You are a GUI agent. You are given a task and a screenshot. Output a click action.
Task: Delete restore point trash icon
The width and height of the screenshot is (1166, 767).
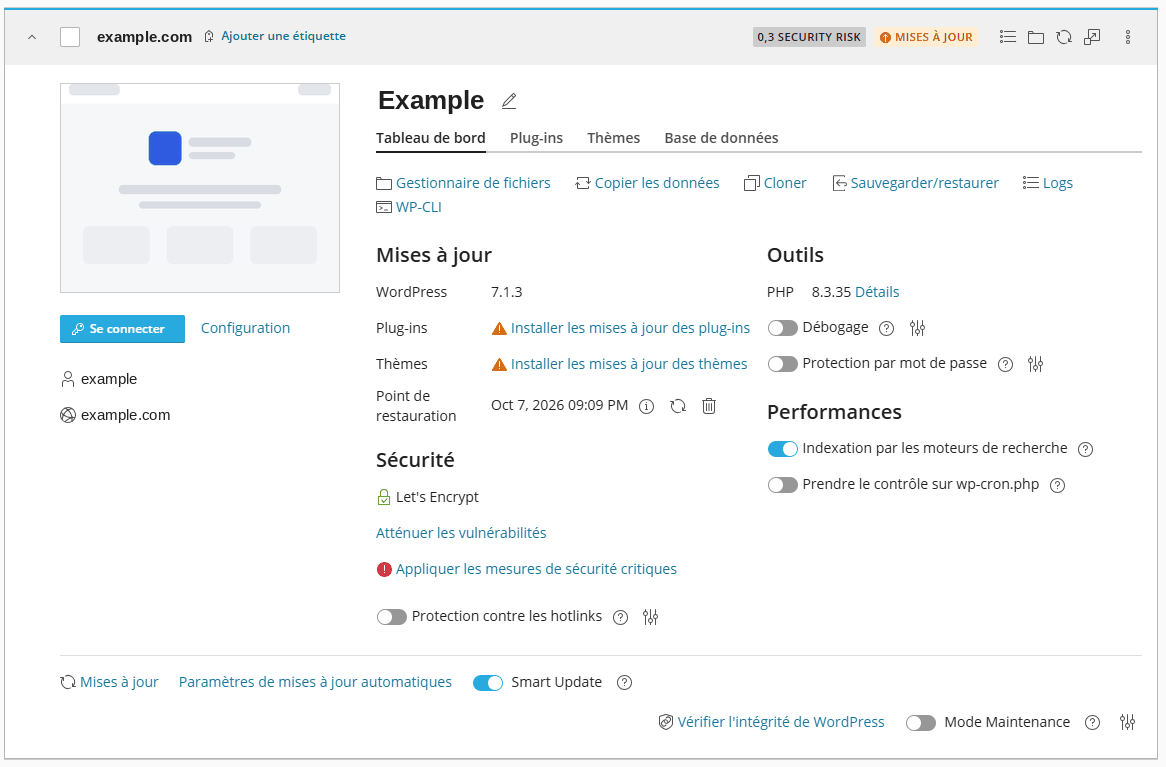click(709, 406)
